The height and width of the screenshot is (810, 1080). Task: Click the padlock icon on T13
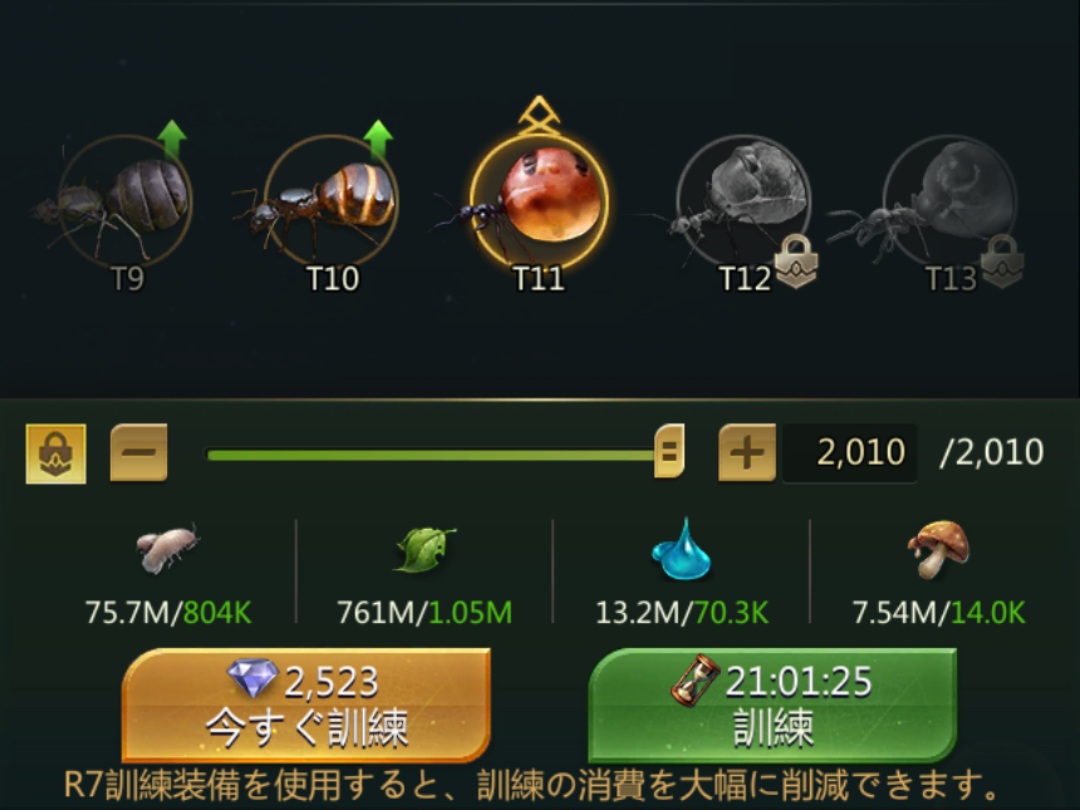pyautogui.click(x=1002, y=260)
